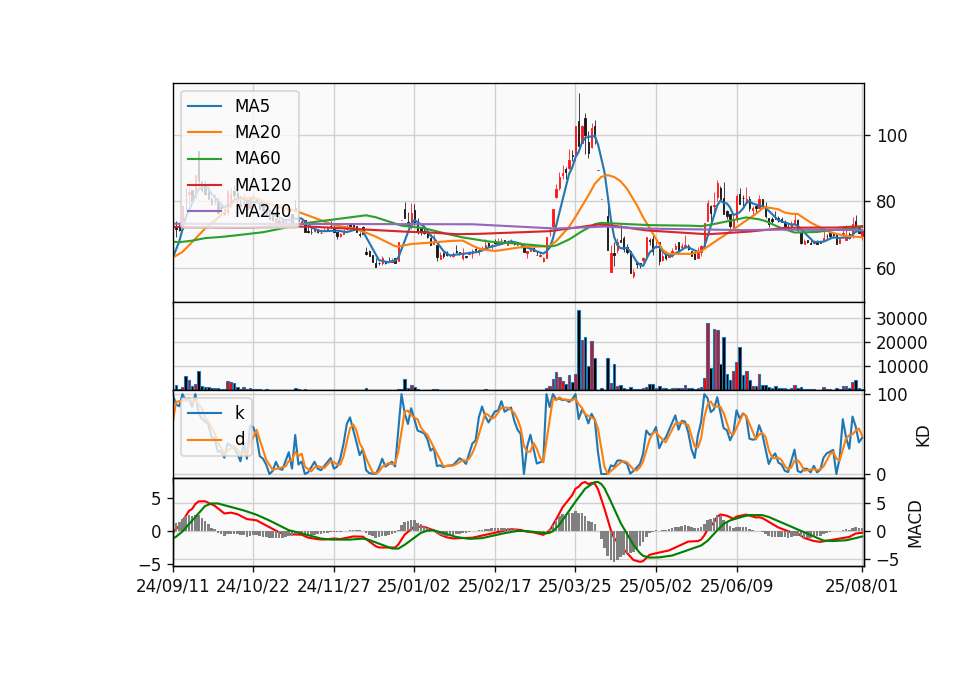Click the 25/08/01 date tick label

click(861, 586)
